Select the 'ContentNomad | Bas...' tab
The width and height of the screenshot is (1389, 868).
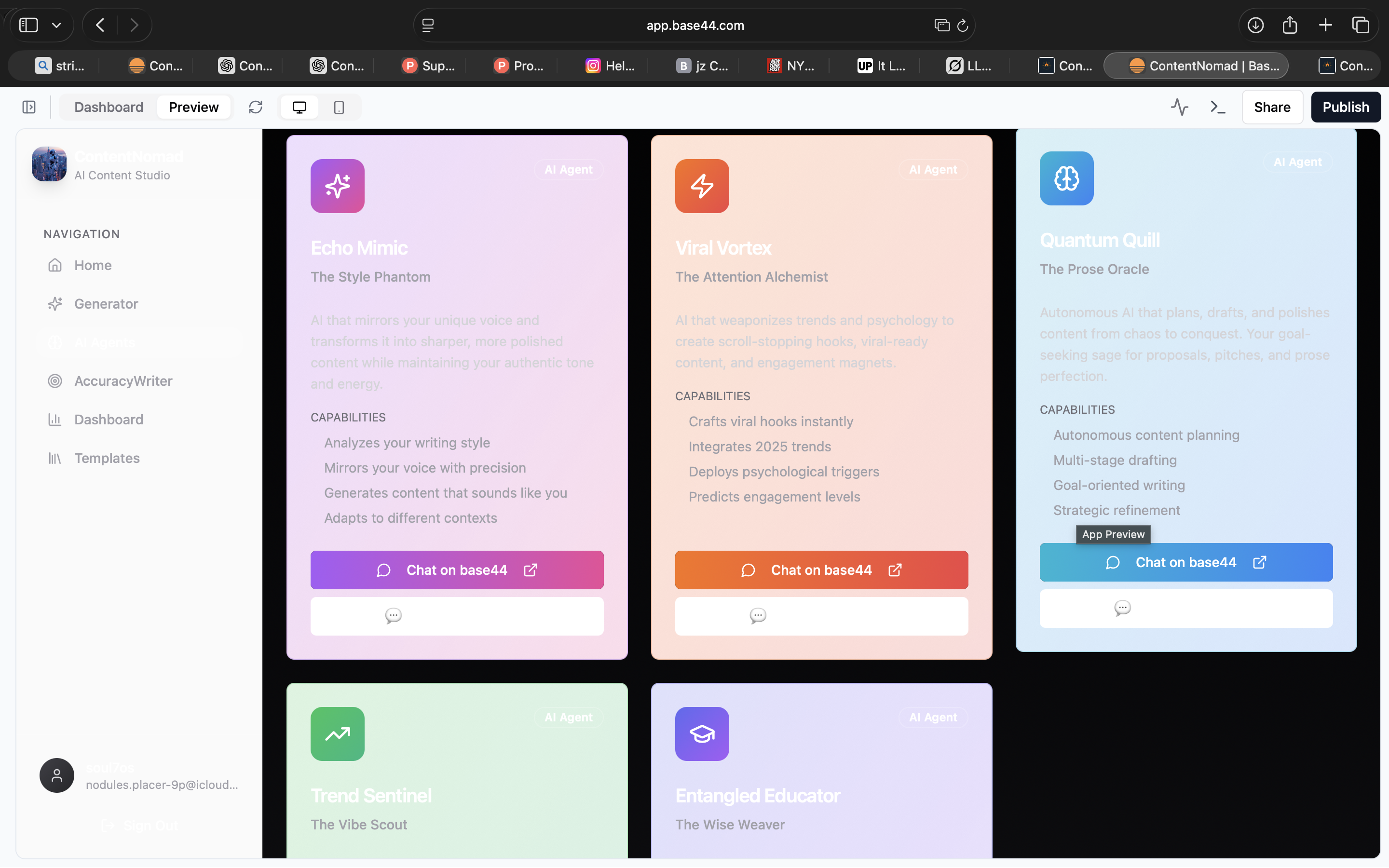[1196, 66]
